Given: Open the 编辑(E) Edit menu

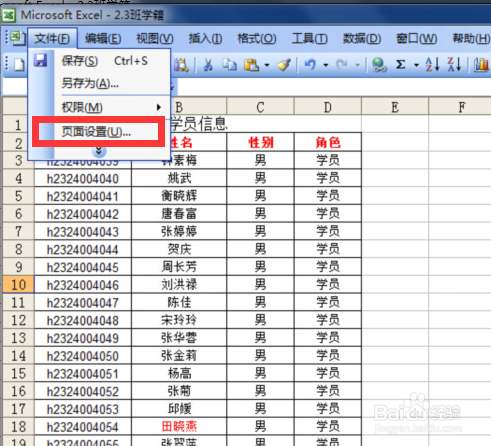Looking at the screenshot, I should pyautogui.click(x=103, y=39).
